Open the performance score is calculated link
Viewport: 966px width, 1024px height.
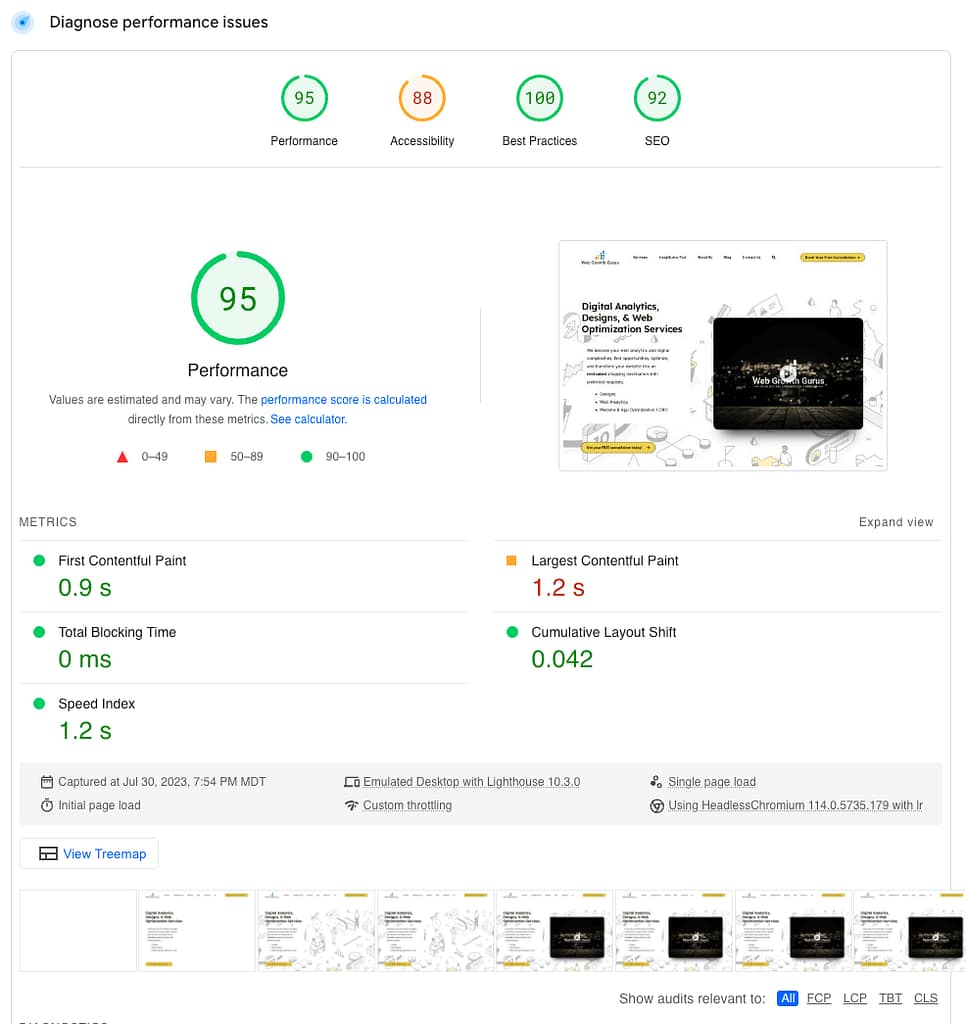click(344, 399)
